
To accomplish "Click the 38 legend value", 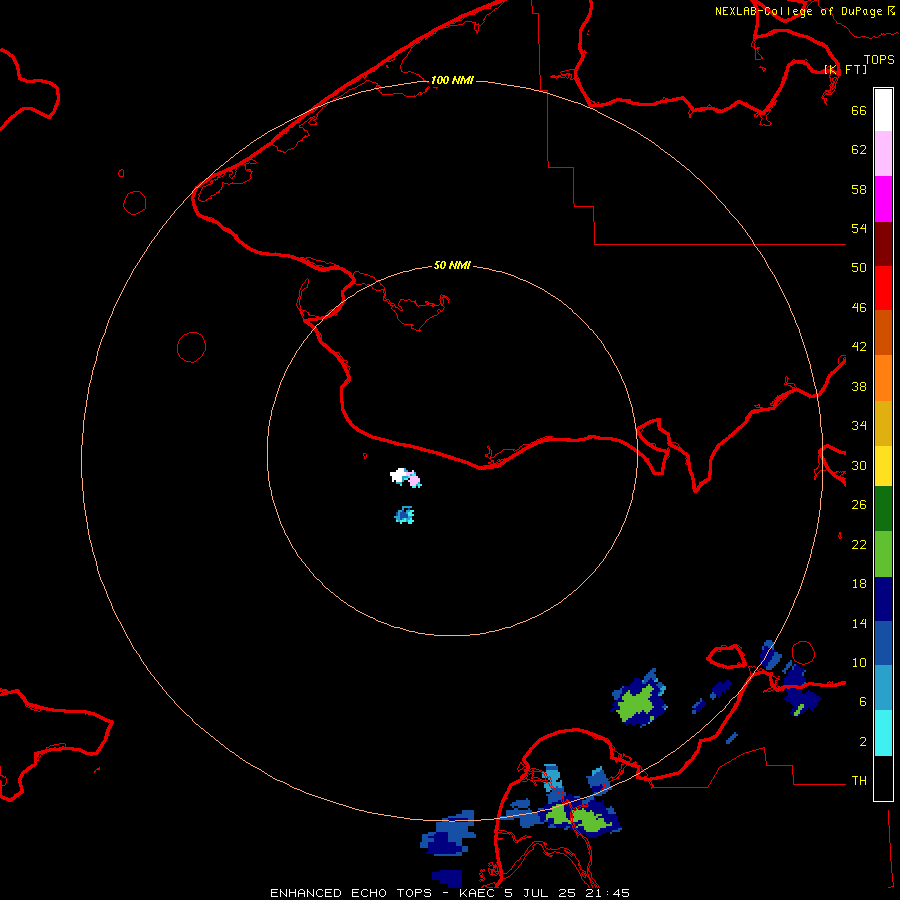I will coord(859,386).
